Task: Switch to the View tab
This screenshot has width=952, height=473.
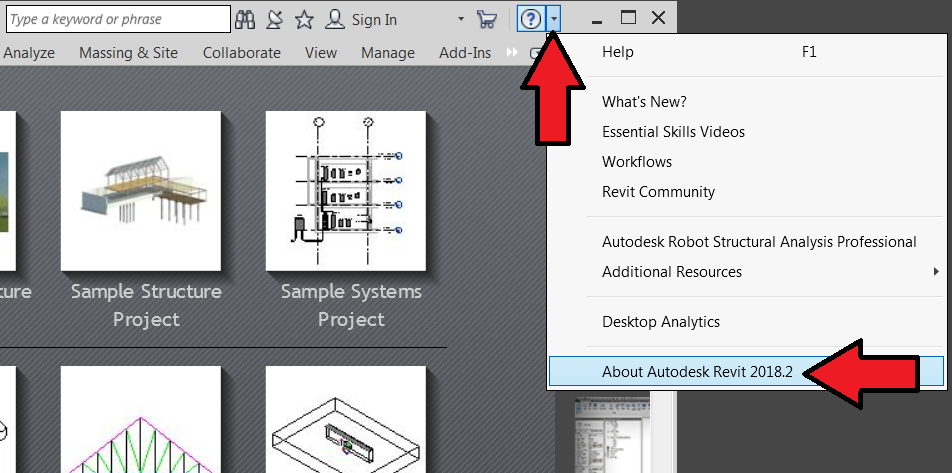Action: (321, 53)
